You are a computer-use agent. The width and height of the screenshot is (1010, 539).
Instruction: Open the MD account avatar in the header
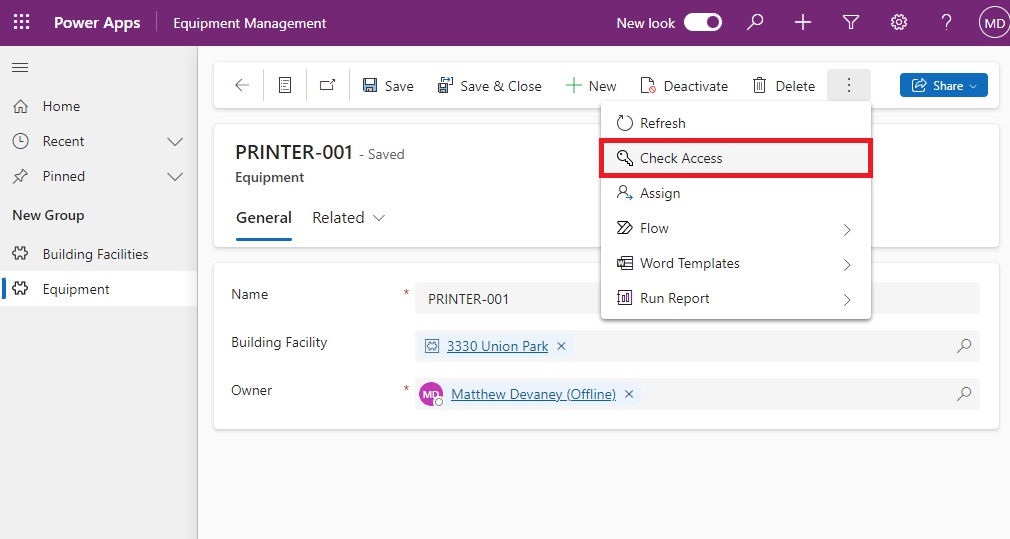[994, 23]
